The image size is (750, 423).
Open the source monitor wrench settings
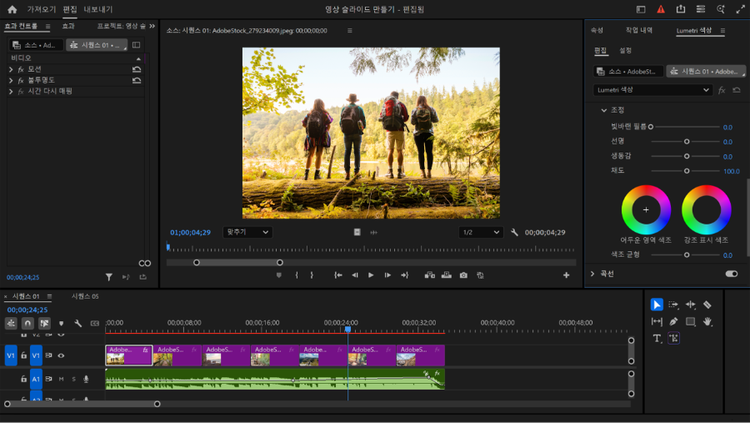514,232
